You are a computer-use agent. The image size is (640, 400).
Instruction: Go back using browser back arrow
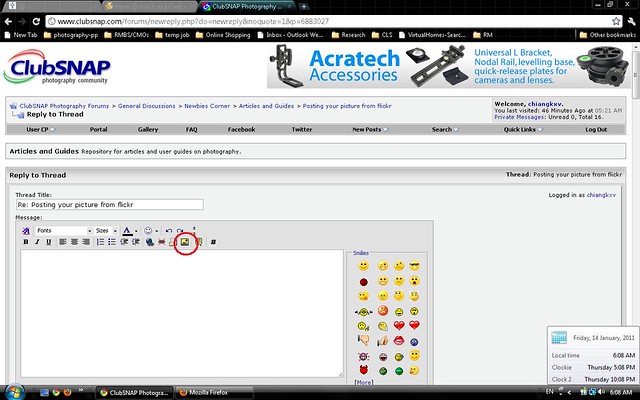(9, 21)
